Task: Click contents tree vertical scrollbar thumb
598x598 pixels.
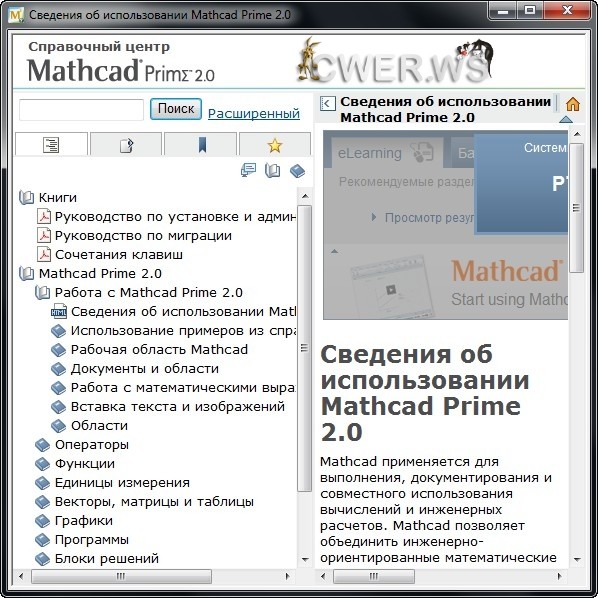Action: pos(304,348)
